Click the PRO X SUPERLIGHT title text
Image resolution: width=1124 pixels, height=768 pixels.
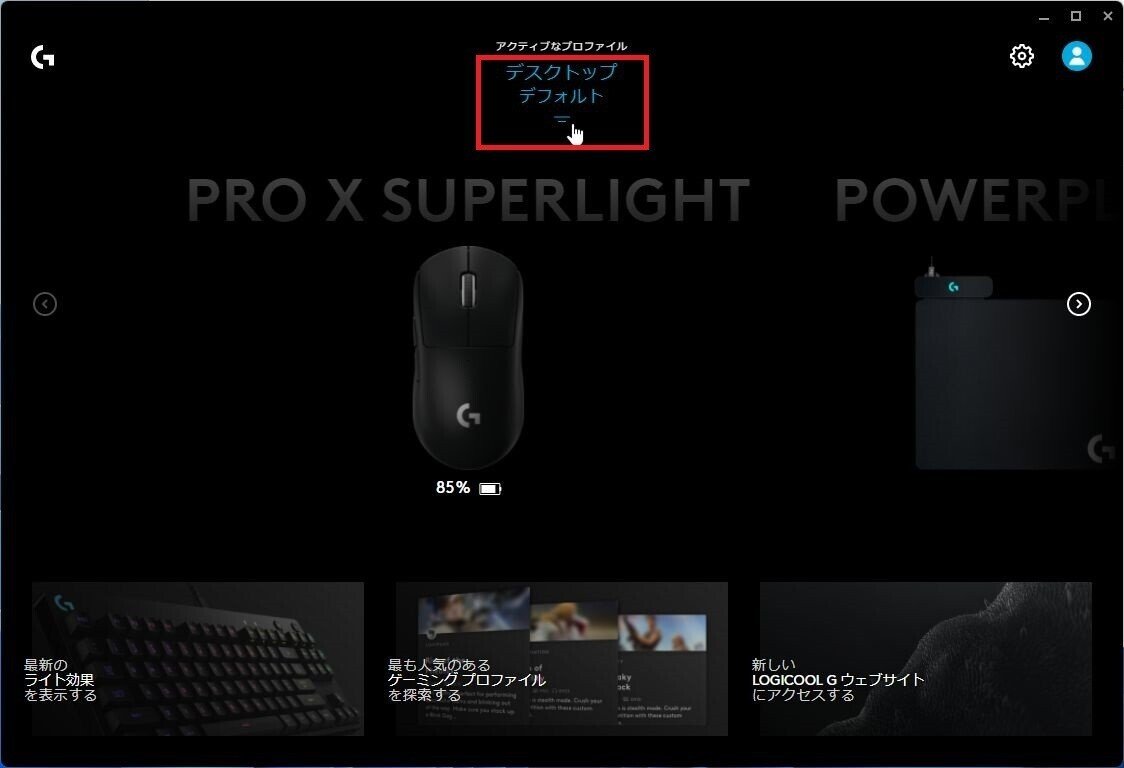(x=468, y=200)
